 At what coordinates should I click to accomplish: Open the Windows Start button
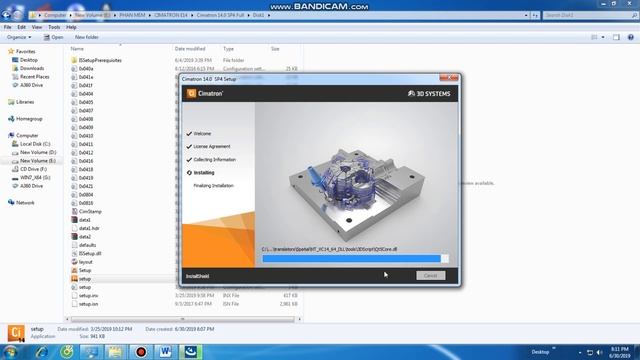click(x=10, y=352)
